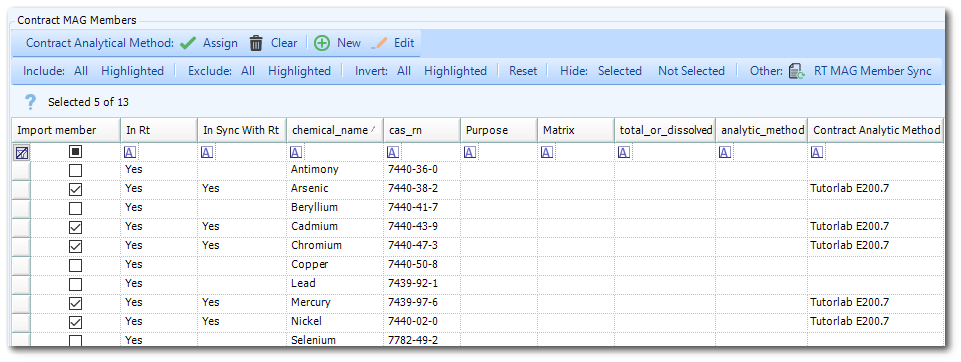961x362 pixels.
Task: Open the filter icon under analytic_method column
Action: 725,152
